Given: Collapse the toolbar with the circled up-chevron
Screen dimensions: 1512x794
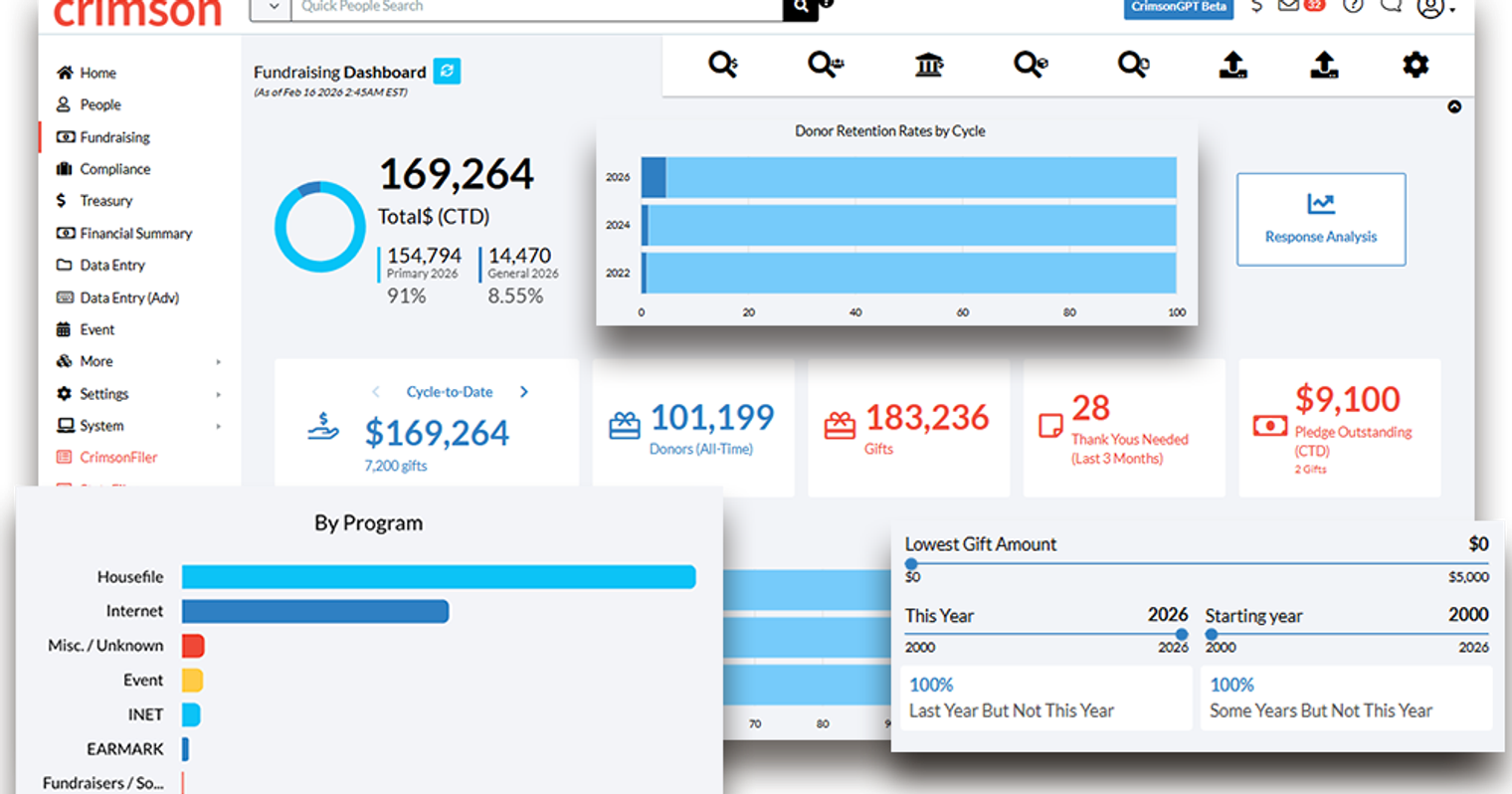Looking at the screenshot, I should pos(1454,106).
